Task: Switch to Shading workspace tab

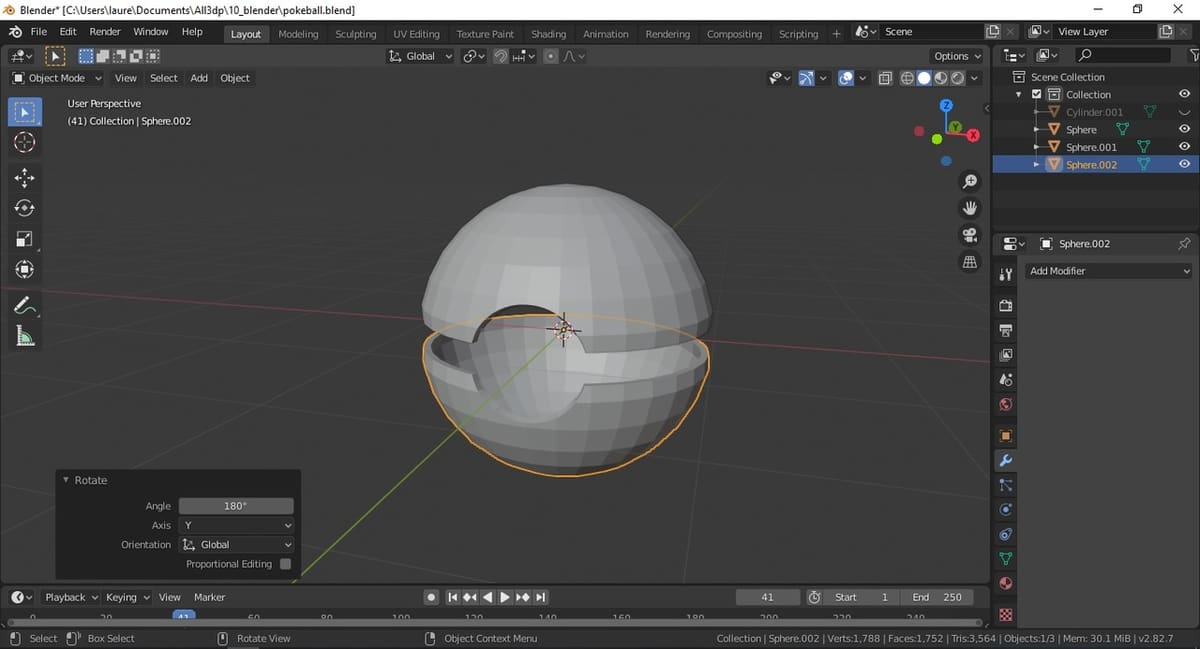Action: (x=548, y=34)
